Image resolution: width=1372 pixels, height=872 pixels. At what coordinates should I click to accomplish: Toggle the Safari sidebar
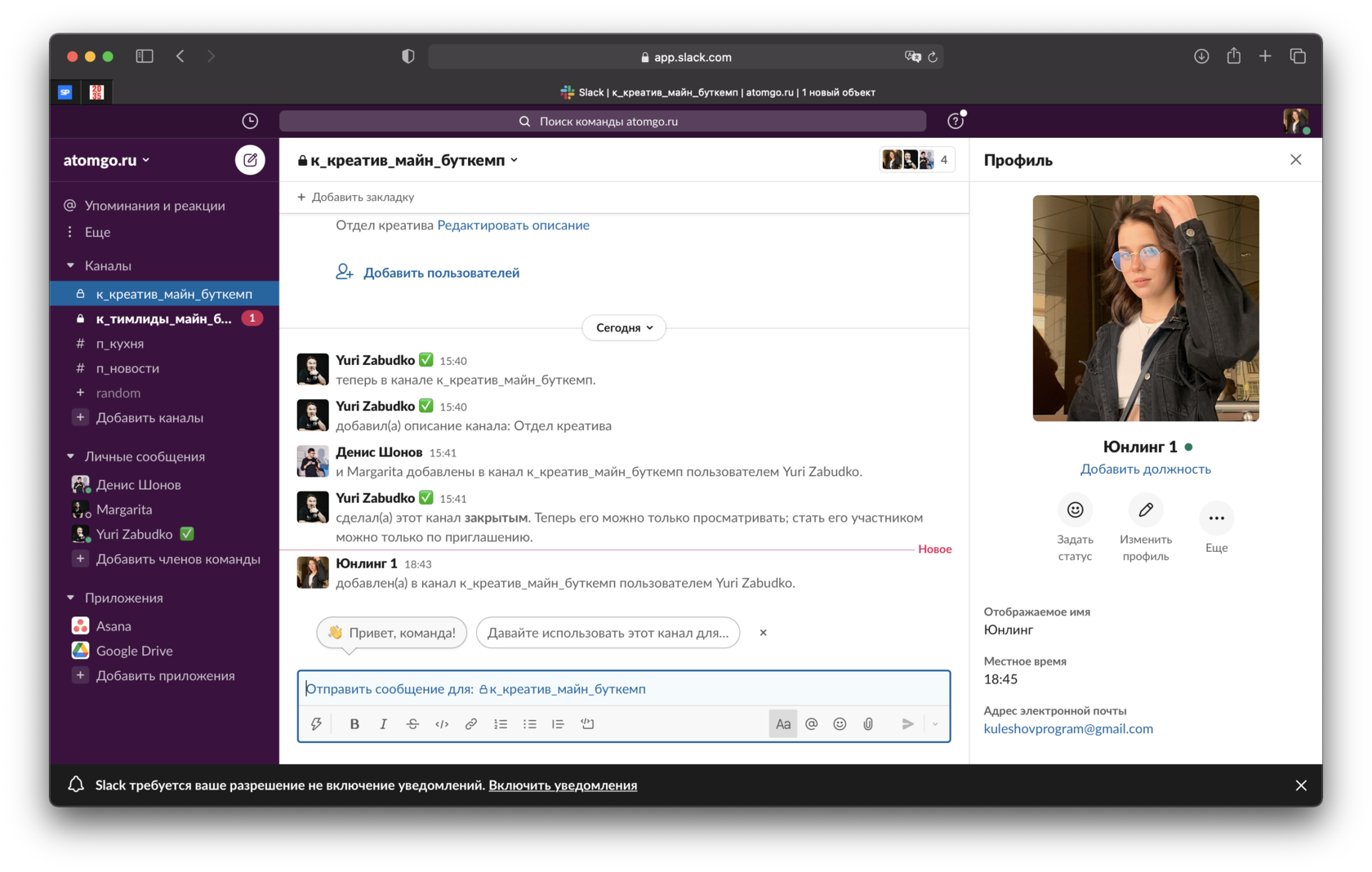pyautogui.click(x=145, y=56)
